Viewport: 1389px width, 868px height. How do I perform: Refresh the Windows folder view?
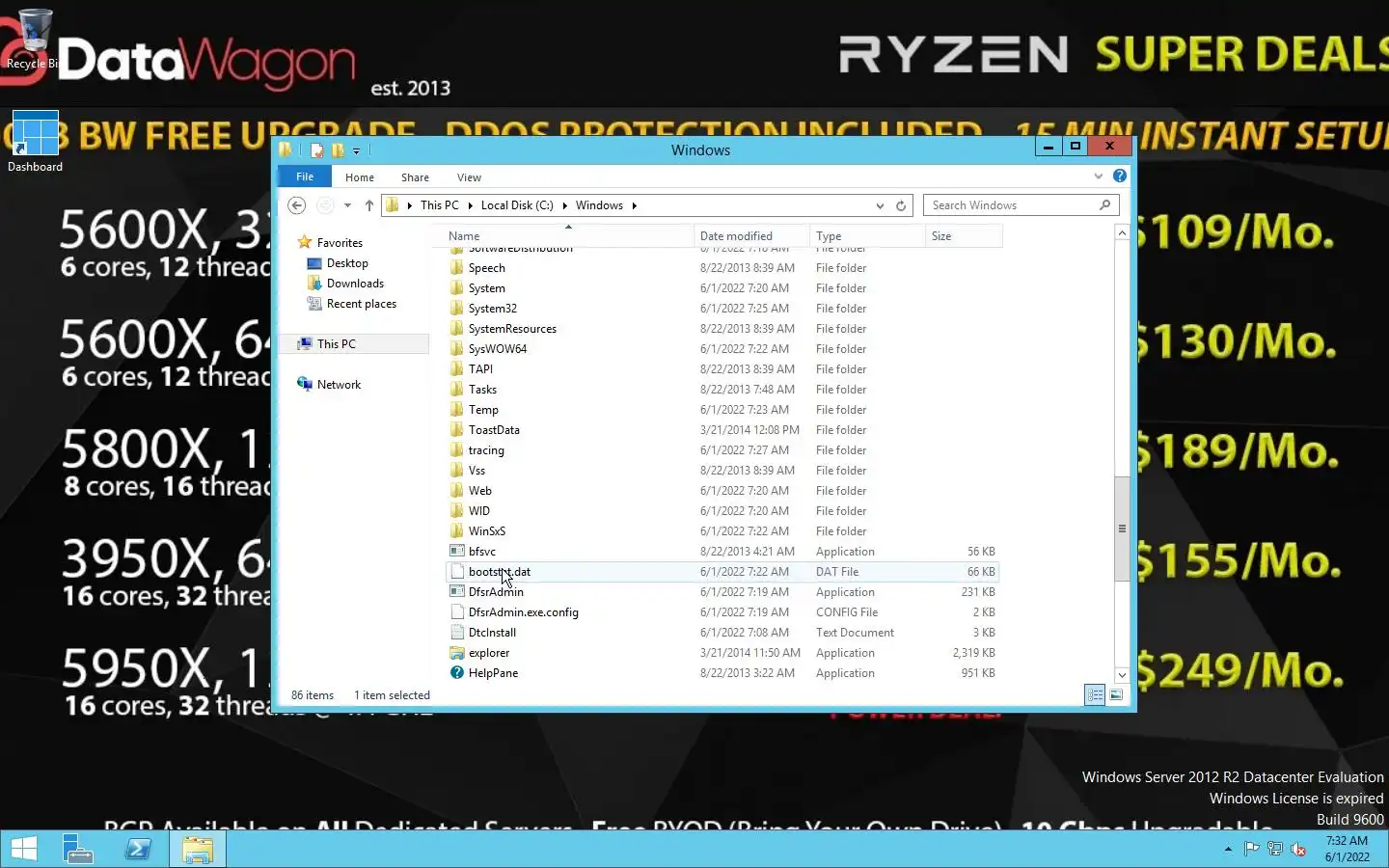pos(901,205)
